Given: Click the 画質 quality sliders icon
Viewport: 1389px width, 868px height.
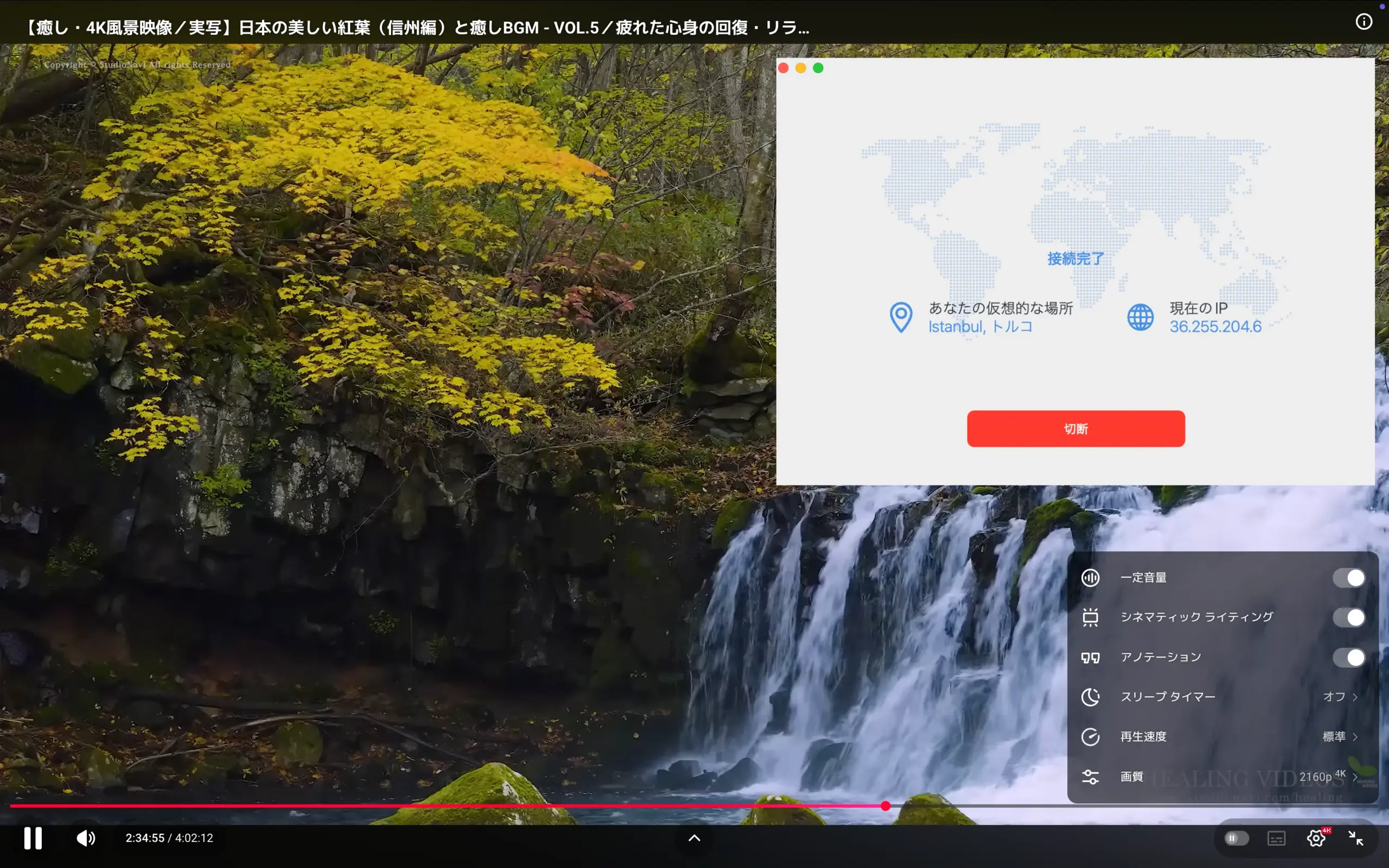Looking at the screenshot, I should tap(1090, 777).
